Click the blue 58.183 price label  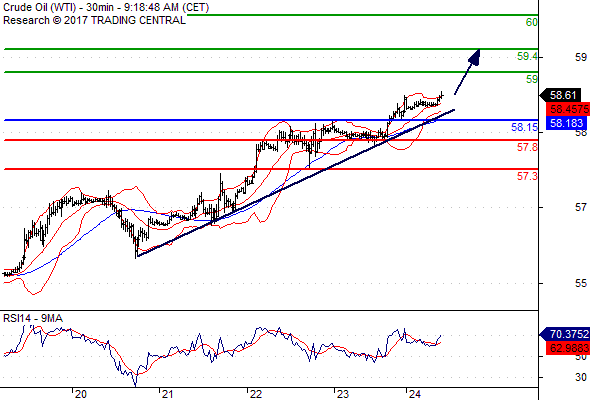[566, 123]
